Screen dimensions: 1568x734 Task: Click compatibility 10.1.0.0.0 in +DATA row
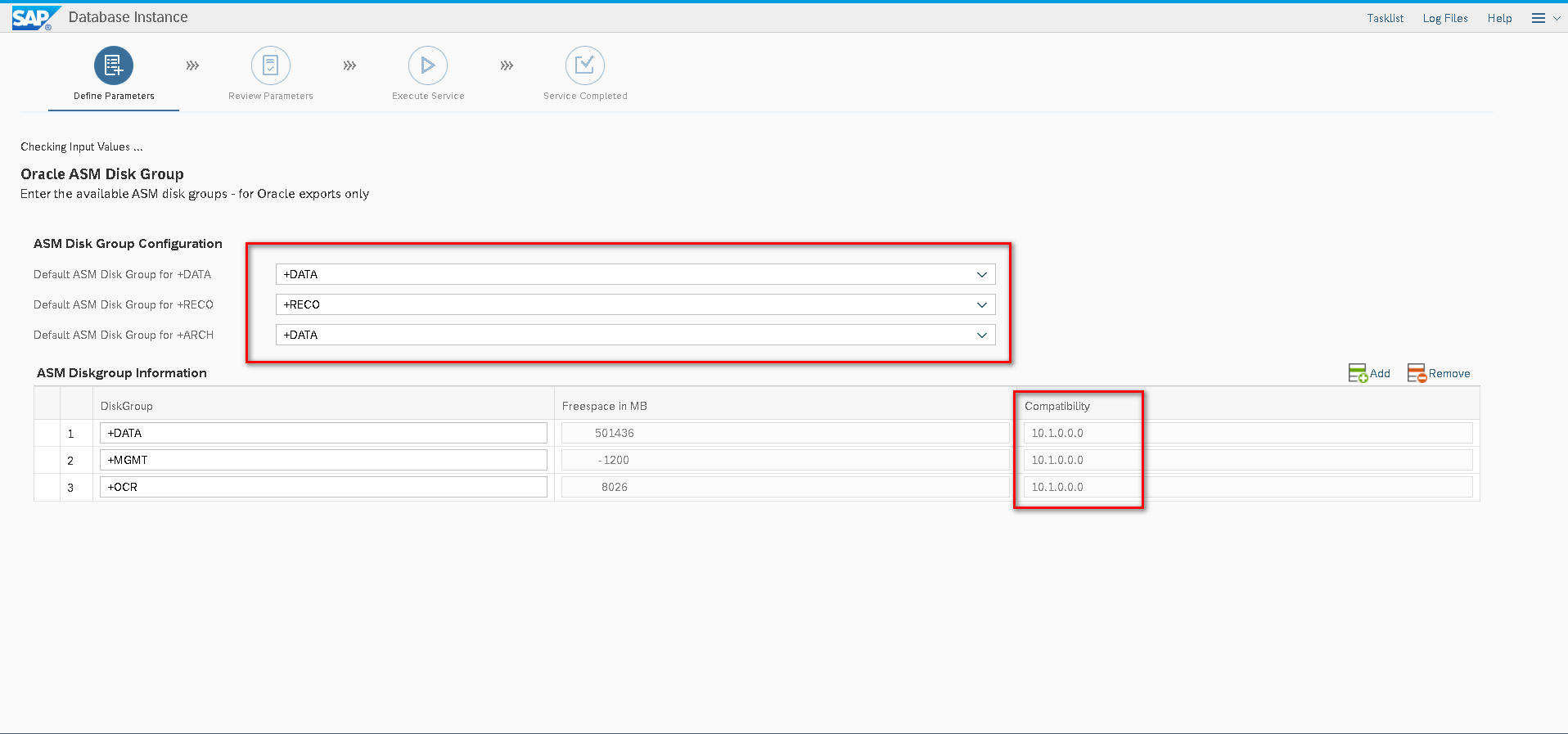coord(1248,433)
